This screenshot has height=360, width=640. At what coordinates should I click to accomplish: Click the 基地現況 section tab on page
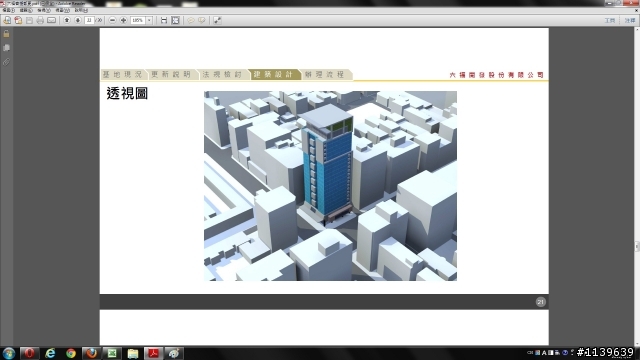tap(122, 74)
